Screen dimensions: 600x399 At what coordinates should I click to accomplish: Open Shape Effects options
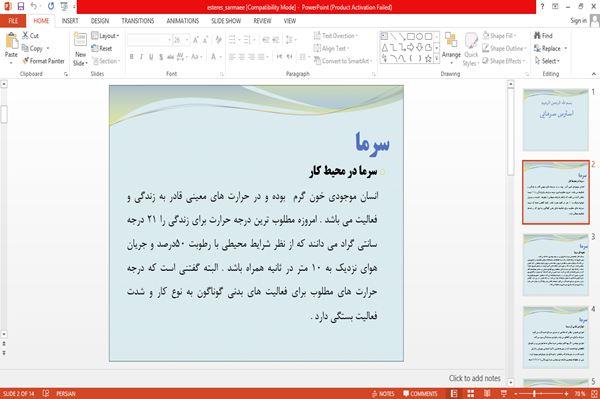tap(505, 61)
